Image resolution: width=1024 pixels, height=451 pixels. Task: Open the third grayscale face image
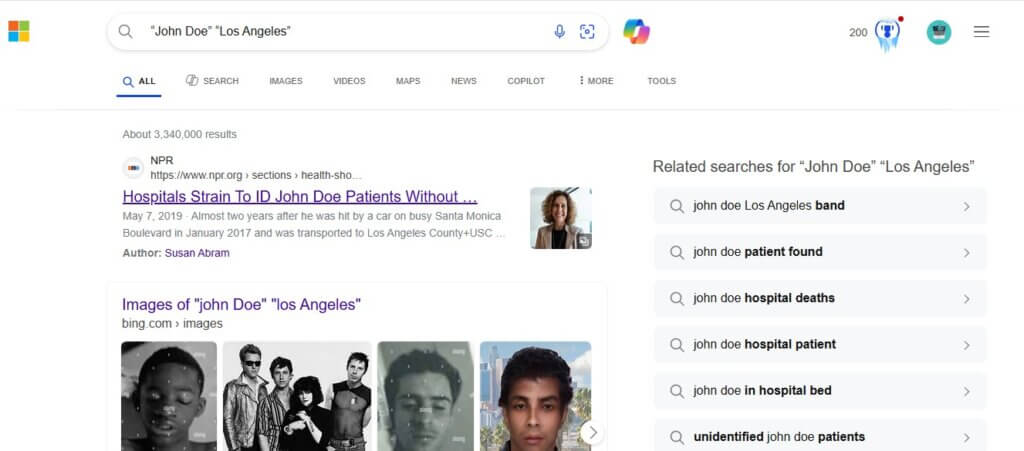coord(426,396)
